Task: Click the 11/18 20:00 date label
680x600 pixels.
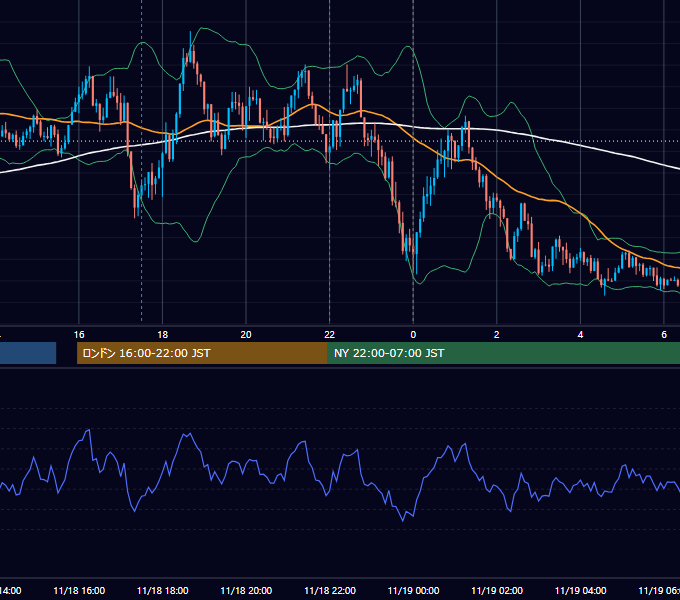Action: point(246,590)
